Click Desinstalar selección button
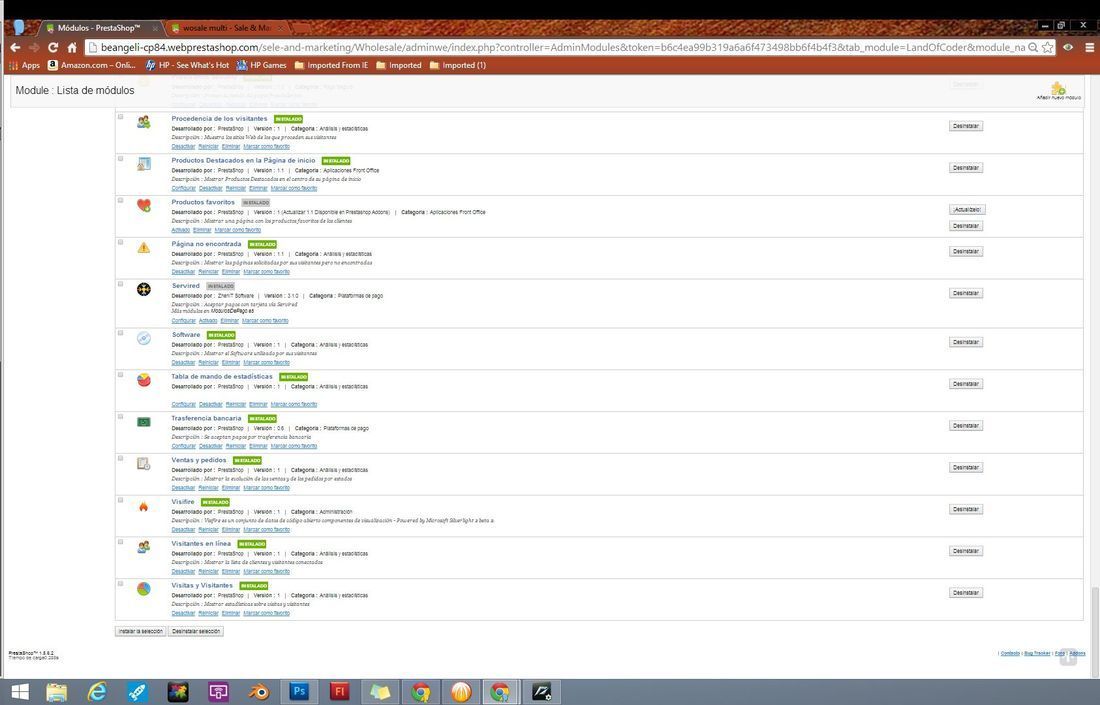Viewport: 1100px width, 705px height. 196,631
